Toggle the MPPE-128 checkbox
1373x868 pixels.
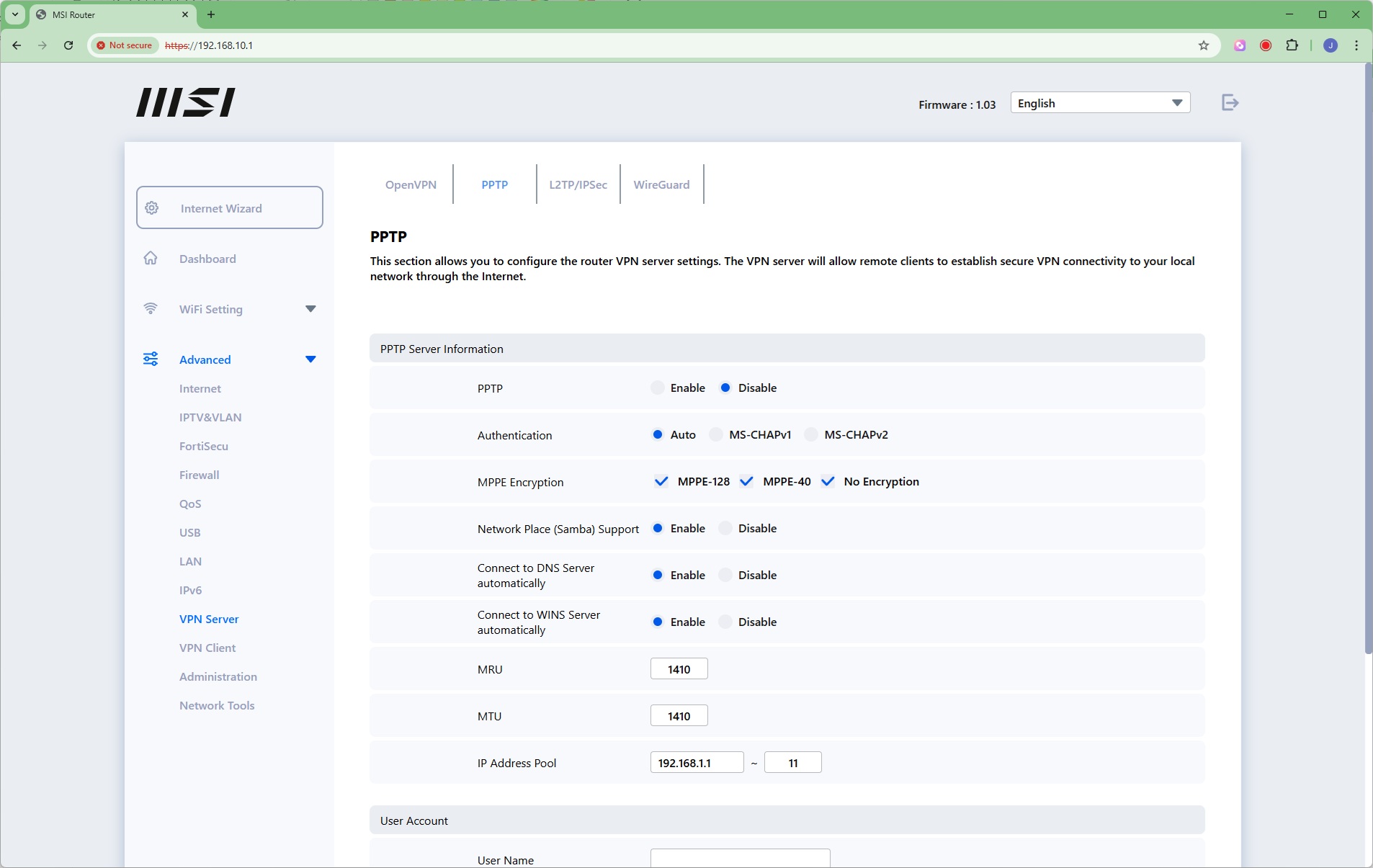point(661,482)
